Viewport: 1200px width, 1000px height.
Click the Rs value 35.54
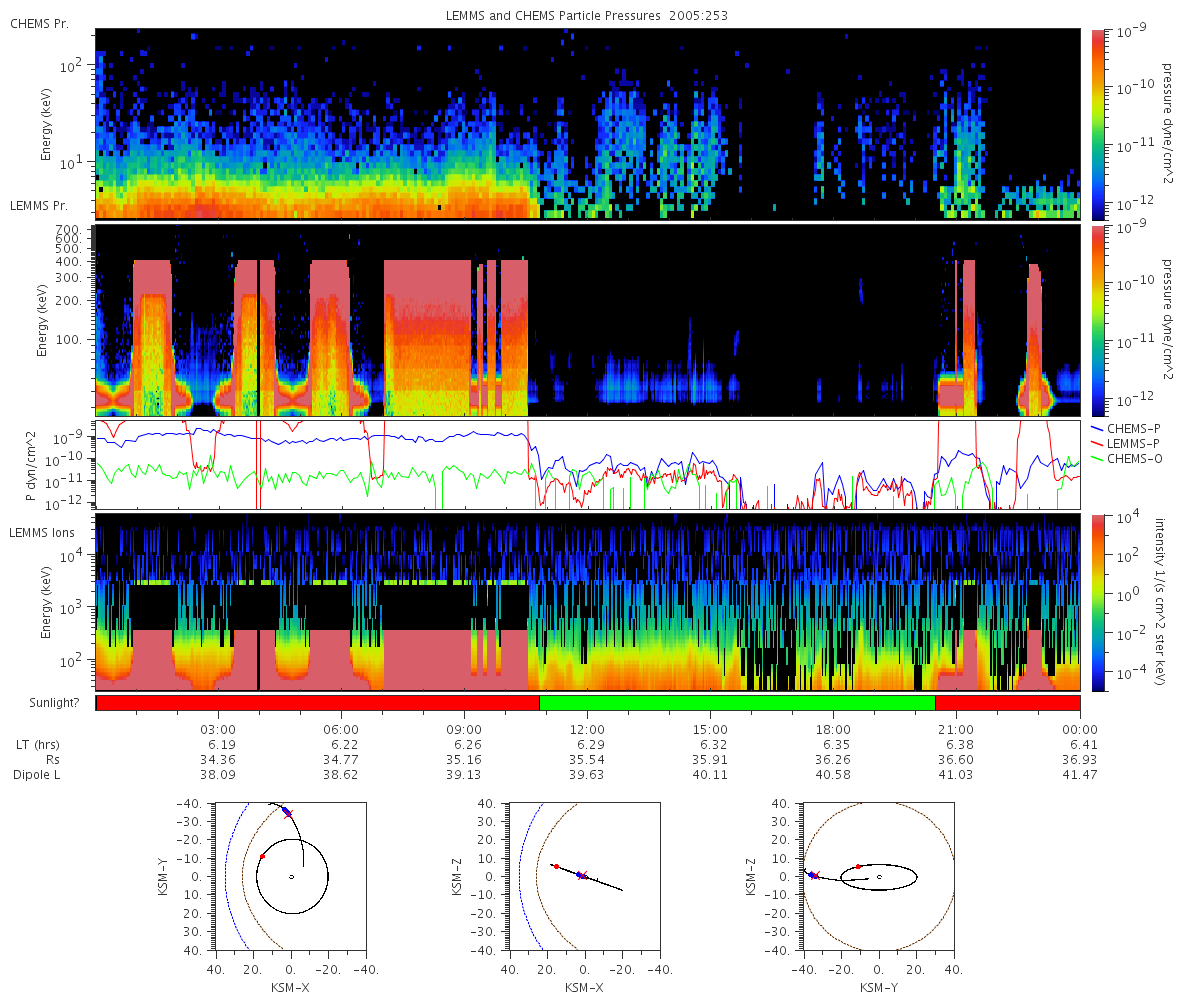tap(589, 760)
